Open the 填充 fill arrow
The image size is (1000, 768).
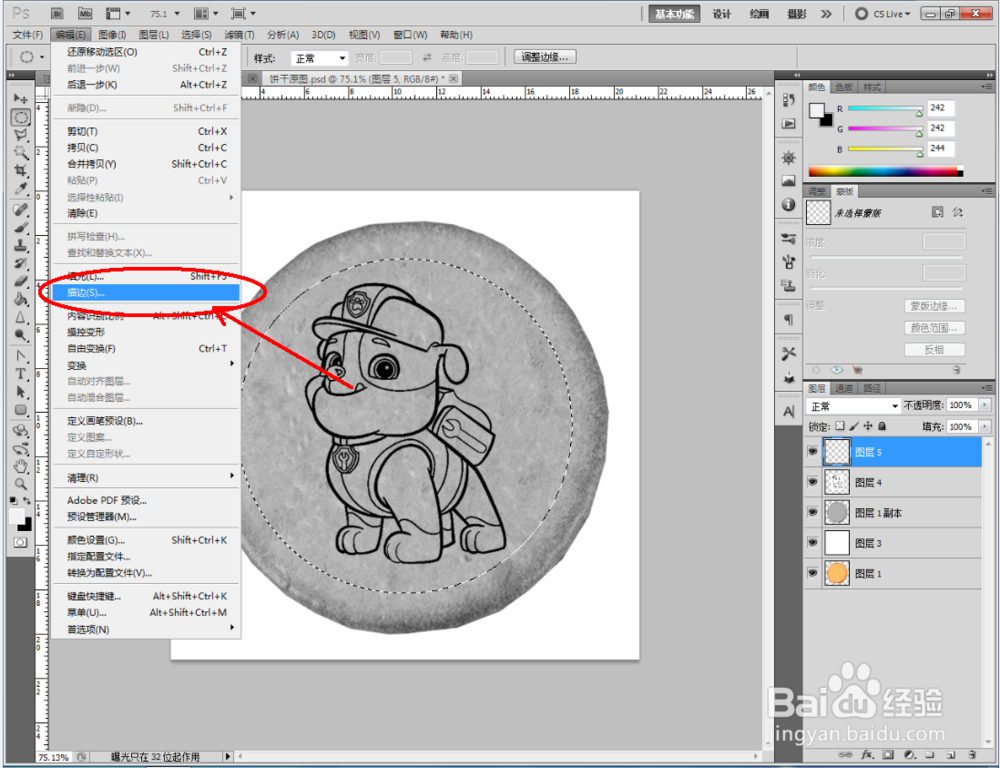(985, 427)
